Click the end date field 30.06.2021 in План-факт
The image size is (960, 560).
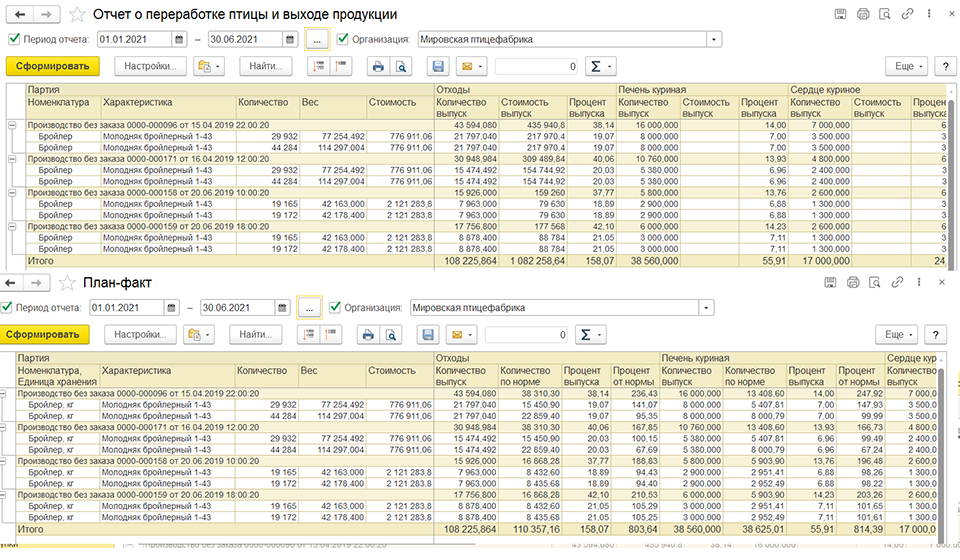[238, 308]
